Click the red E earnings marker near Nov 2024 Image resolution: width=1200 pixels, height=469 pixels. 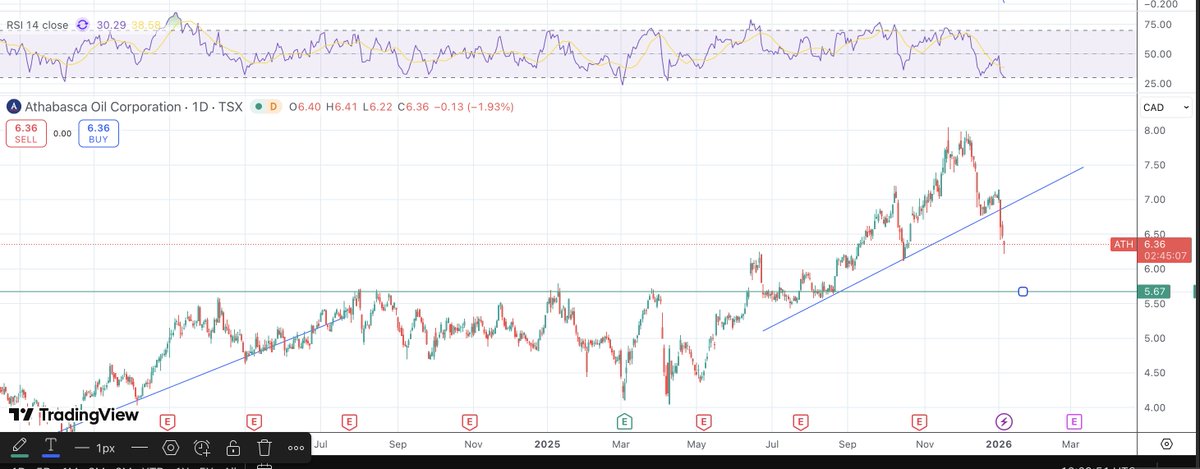pyautogui.click(x=468, y=421)
